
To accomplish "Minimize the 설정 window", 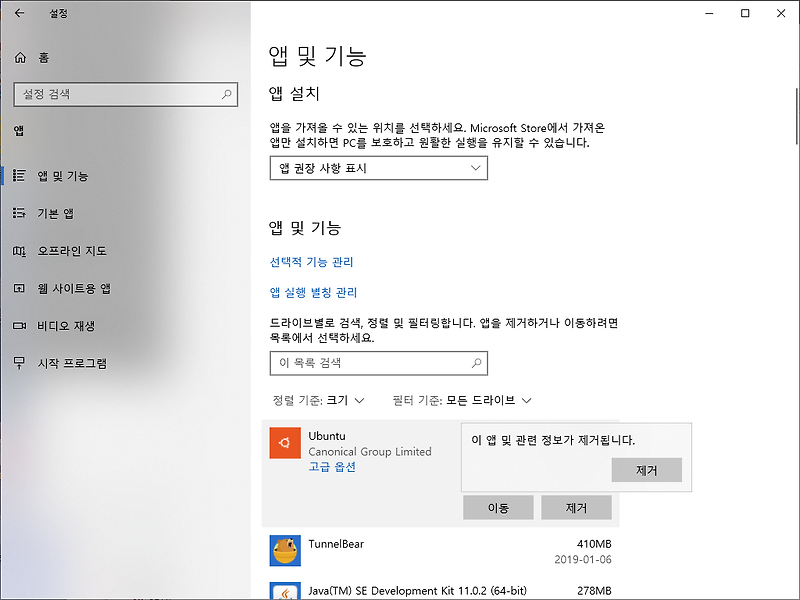I will [x=709, y=13].
